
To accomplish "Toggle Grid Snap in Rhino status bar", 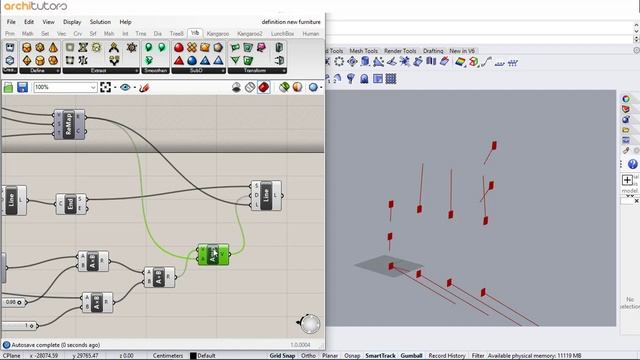I will (x=282, y=356).
